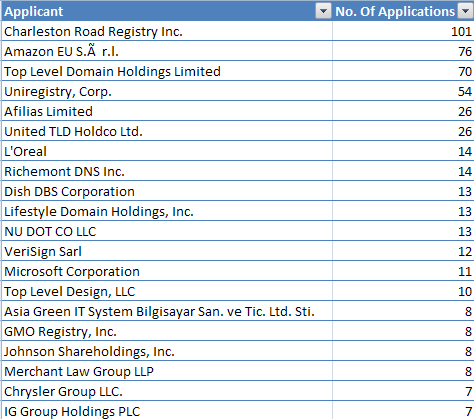This screenshot has width=474, height=419.
Task: Select the Amazon EU S.à r.l. cell
Action: pyautogui.click(x=167, y=51)
